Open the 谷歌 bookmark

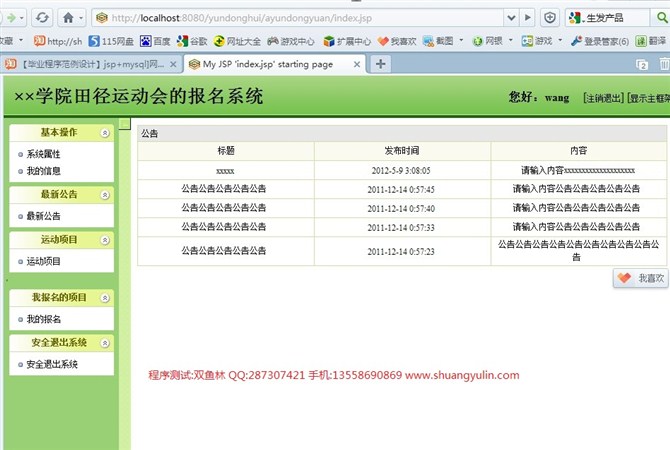(192, 41)
